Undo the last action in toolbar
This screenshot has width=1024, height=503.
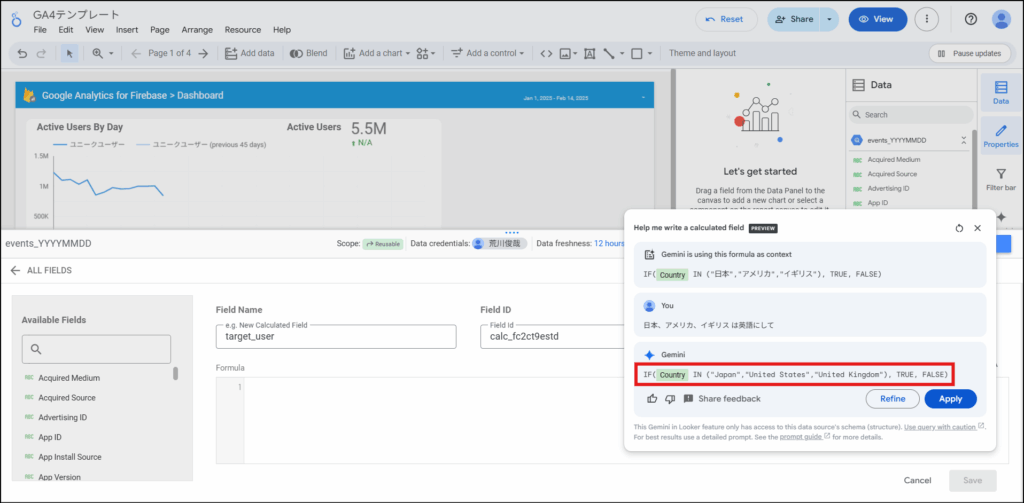coord(22,54)
